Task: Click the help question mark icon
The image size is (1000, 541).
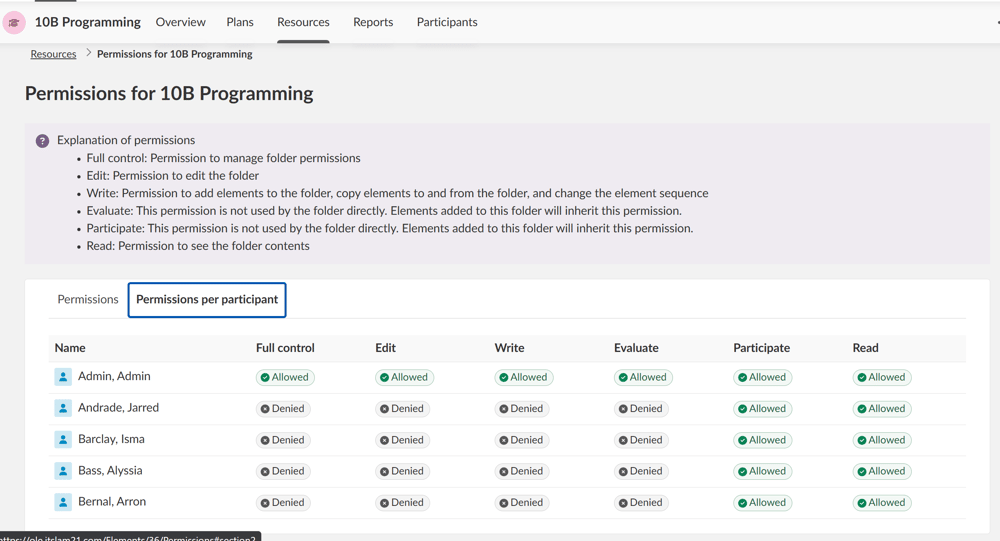Action: pyautogui.click(x=42, y=141)
